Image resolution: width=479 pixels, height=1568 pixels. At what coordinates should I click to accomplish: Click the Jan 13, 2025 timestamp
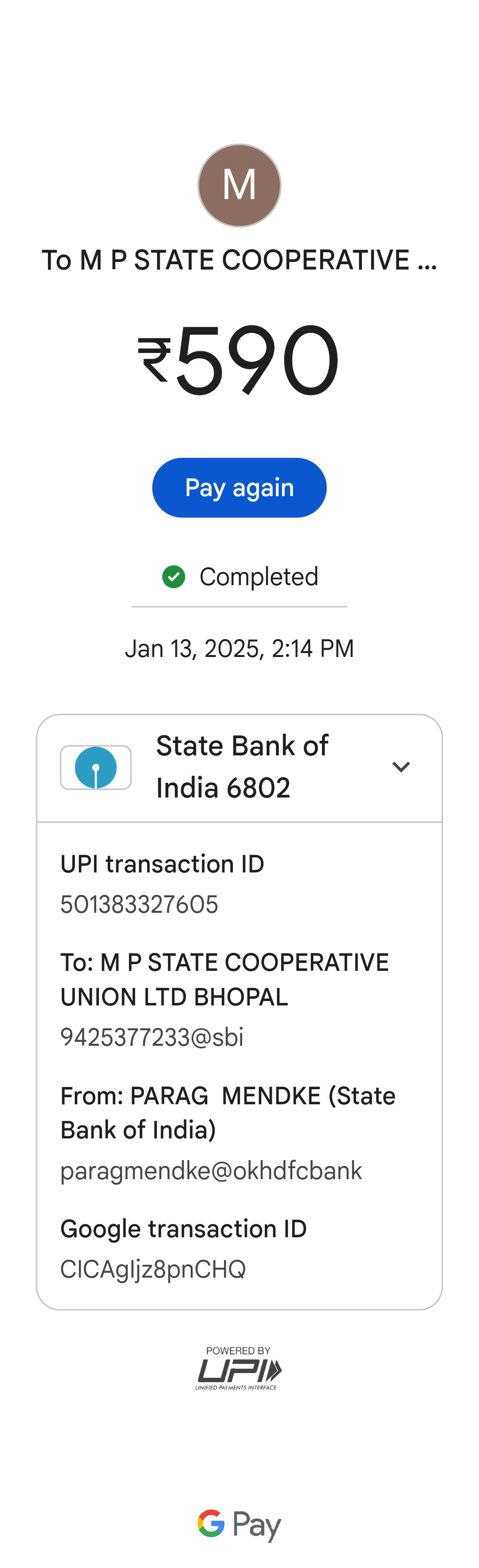pyautogui.click(x=239, y=649)
